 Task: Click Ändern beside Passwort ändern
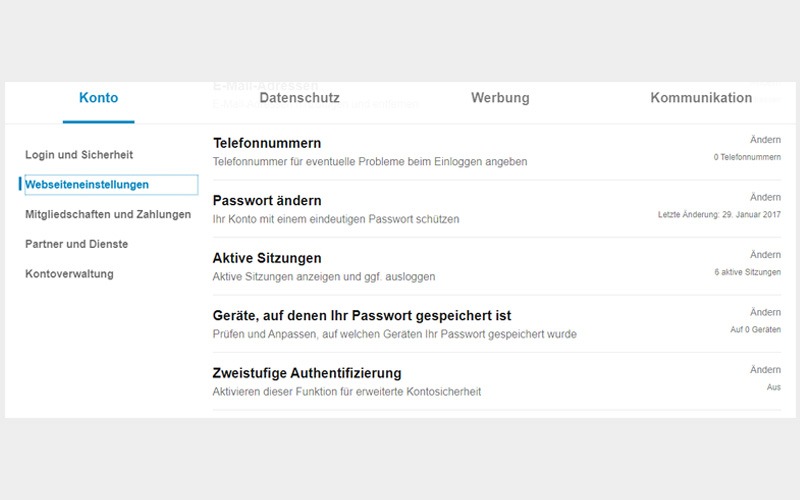765,197
